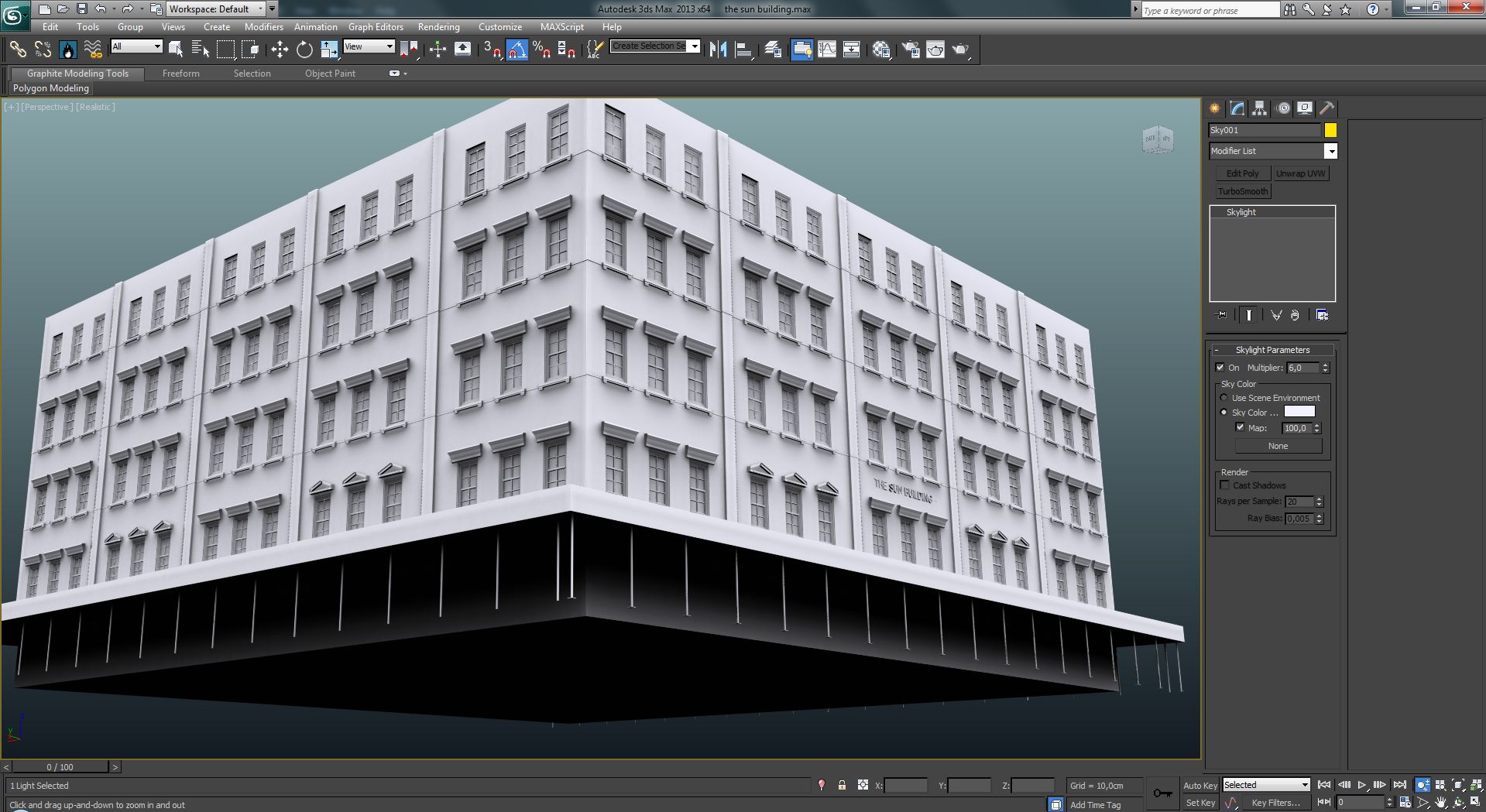Screen dimensions: 1486x812
Task: Open the Workspace: Default dropdown
Action: pyautogui.click(x=260, y=9)
